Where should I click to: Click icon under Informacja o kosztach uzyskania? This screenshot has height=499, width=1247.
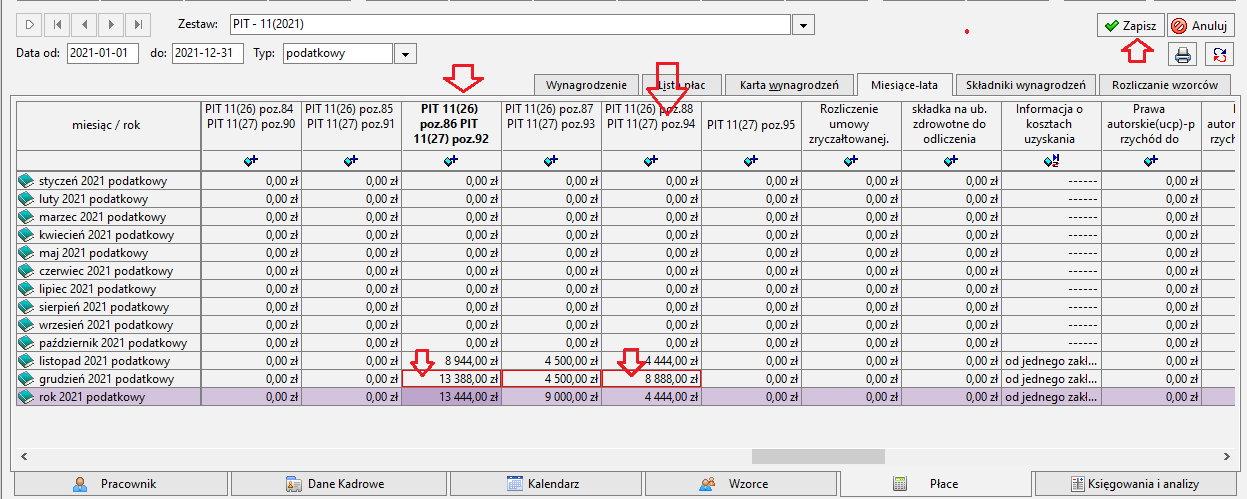(1051, 160)
